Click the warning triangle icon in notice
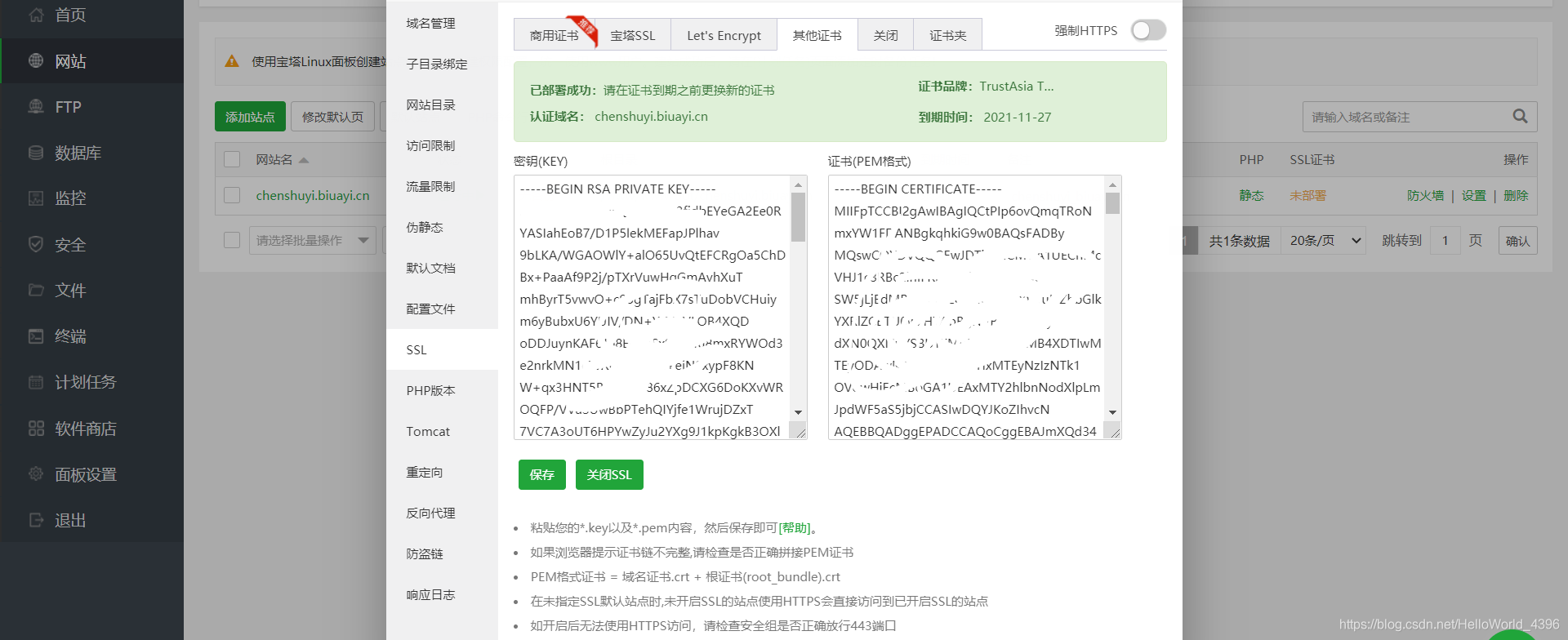Viewport: 1568px width, 640px height. pyautogui.click(x=232, y=61)
